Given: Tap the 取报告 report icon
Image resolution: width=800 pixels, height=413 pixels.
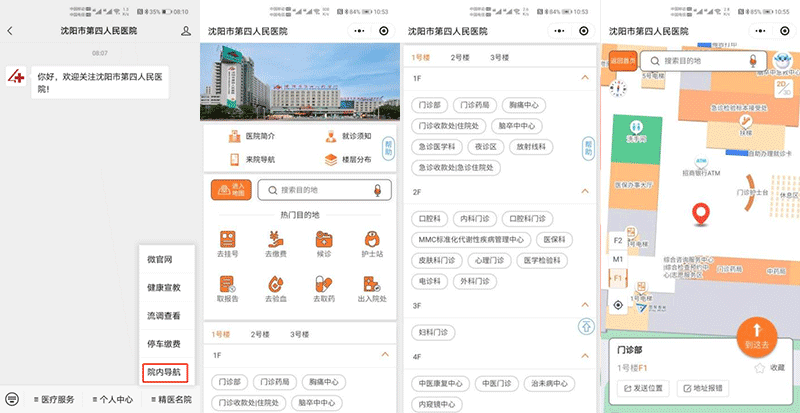Looking at the screenshot, I should coord(228,284).
